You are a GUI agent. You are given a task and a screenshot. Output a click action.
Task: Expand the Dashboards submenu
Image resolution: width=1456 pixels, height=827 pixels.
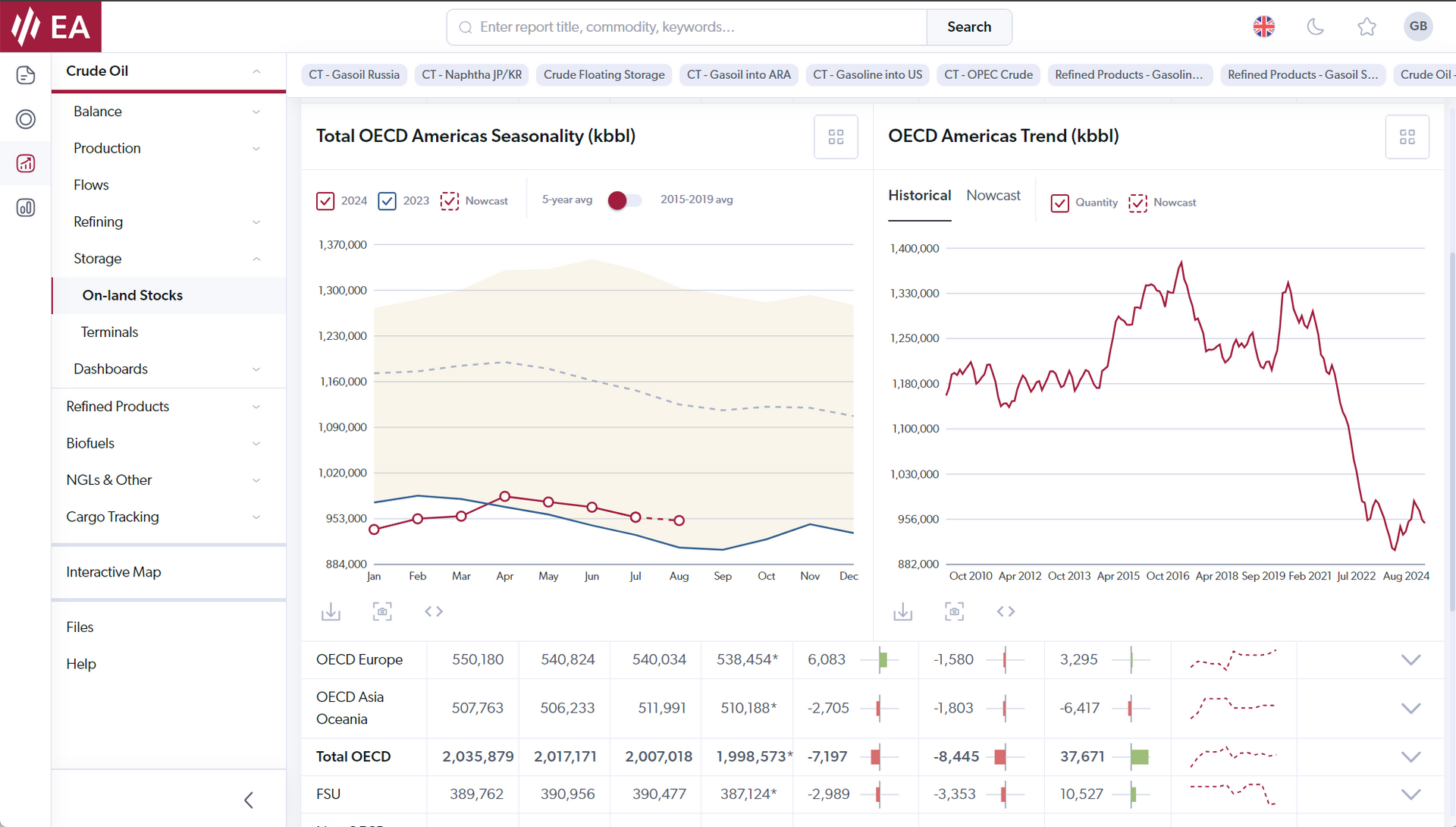[x=256, y=369]
